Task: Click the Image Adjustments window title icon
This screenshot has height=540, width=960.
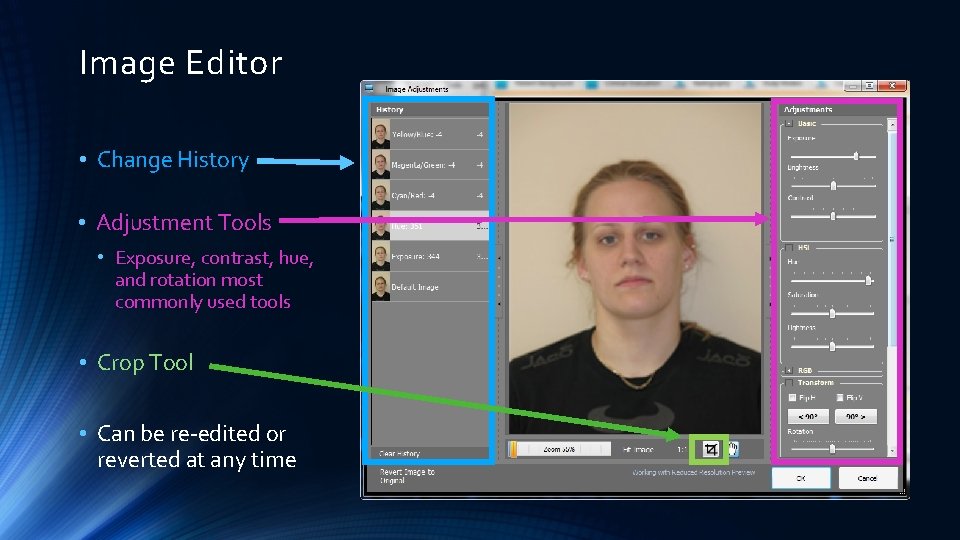Action: click(x=369, y=88)
